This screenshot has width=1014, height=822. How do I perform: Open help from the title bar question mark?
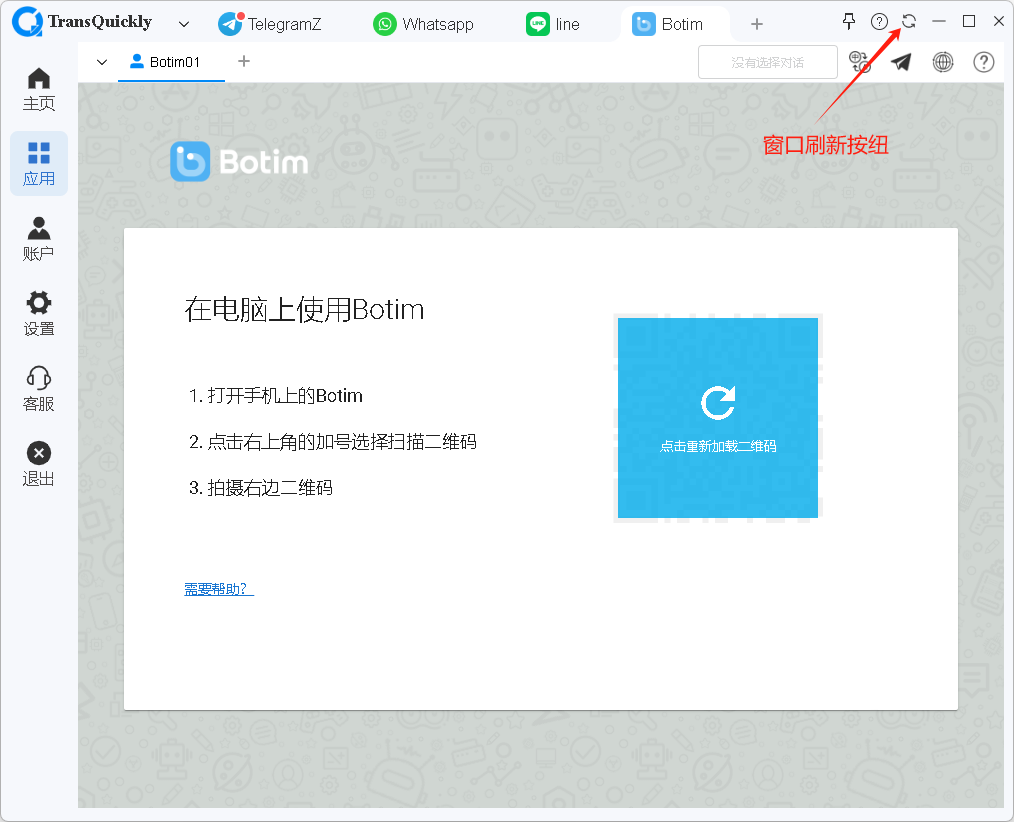(x=879, y=21)
